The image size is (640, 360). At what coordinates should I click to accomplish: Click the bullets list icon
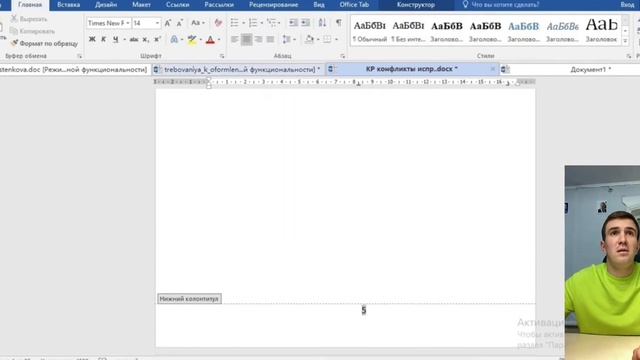pos(234,23)
